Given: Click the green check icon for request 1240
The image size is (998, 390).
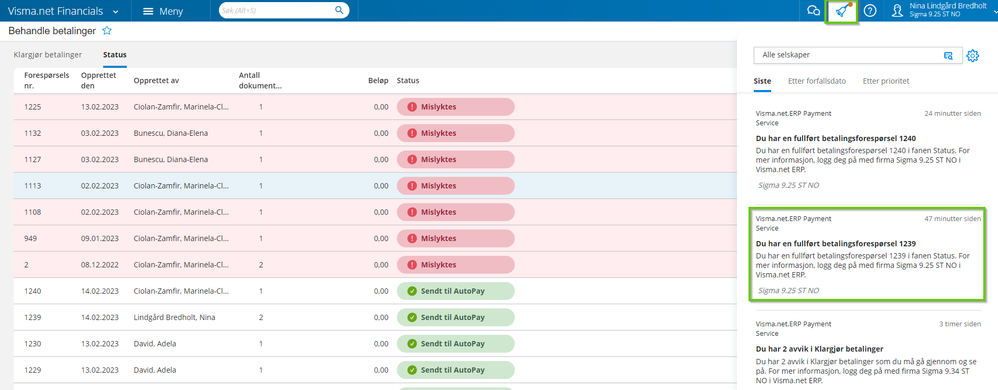Looking at the screenshot, I should pos(412,291).
